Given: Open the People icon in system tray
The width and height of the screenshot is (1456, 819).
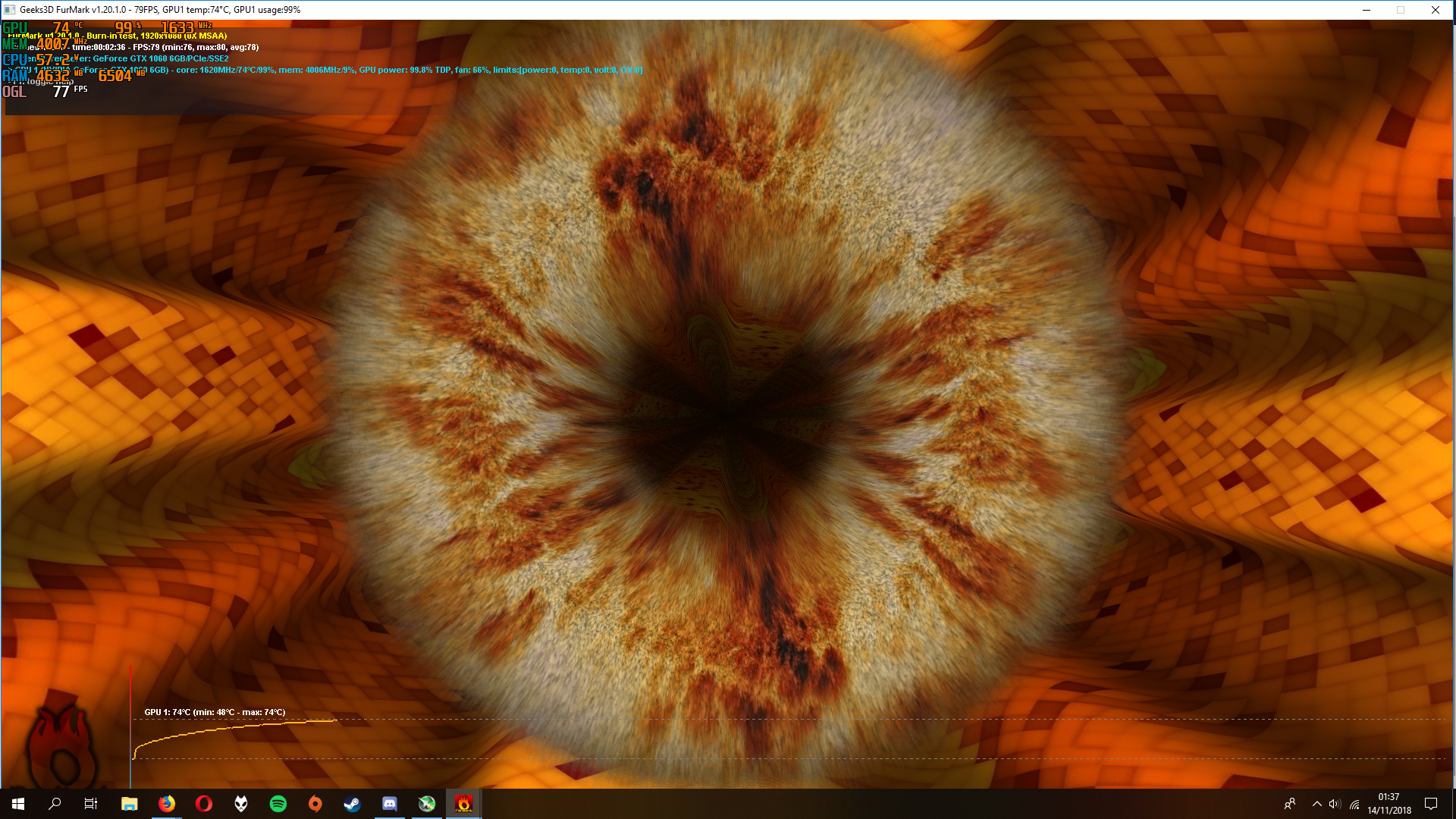Looking at the screenshot, I should 1290,804.
